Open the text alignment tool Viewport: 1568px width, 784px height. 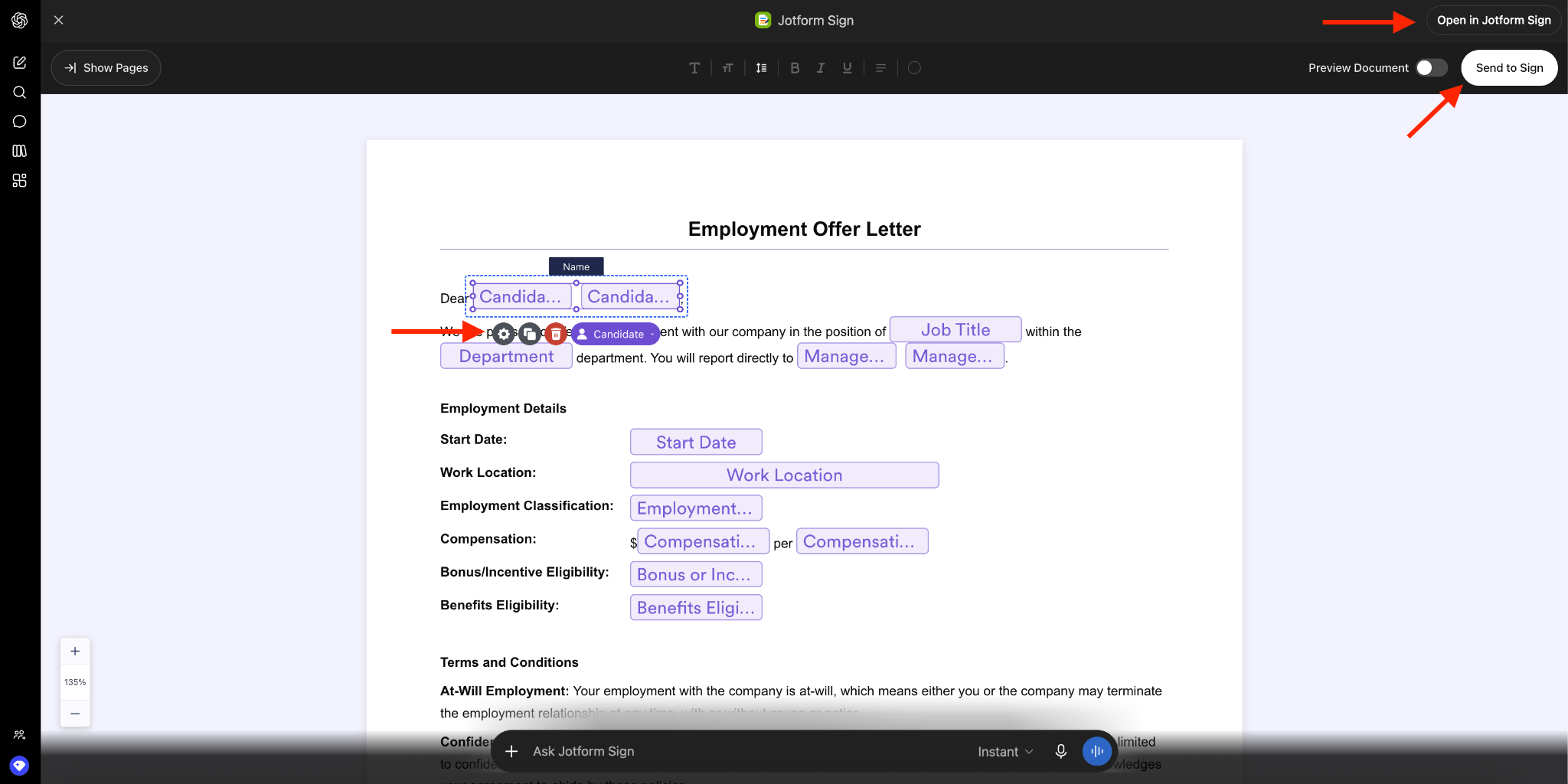(x=880, y=68)
